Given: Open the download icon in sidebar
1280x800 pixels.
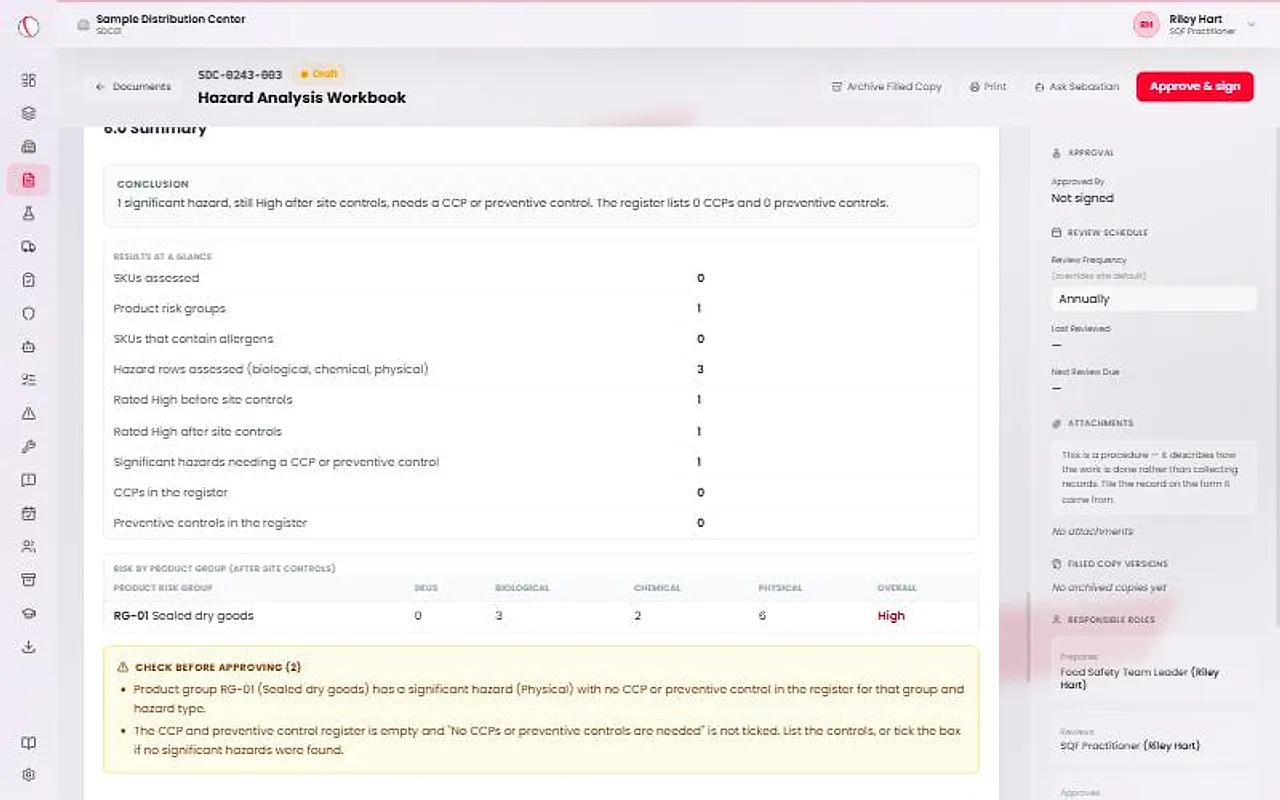Looking at the screenshot, I should coord(29,647).
